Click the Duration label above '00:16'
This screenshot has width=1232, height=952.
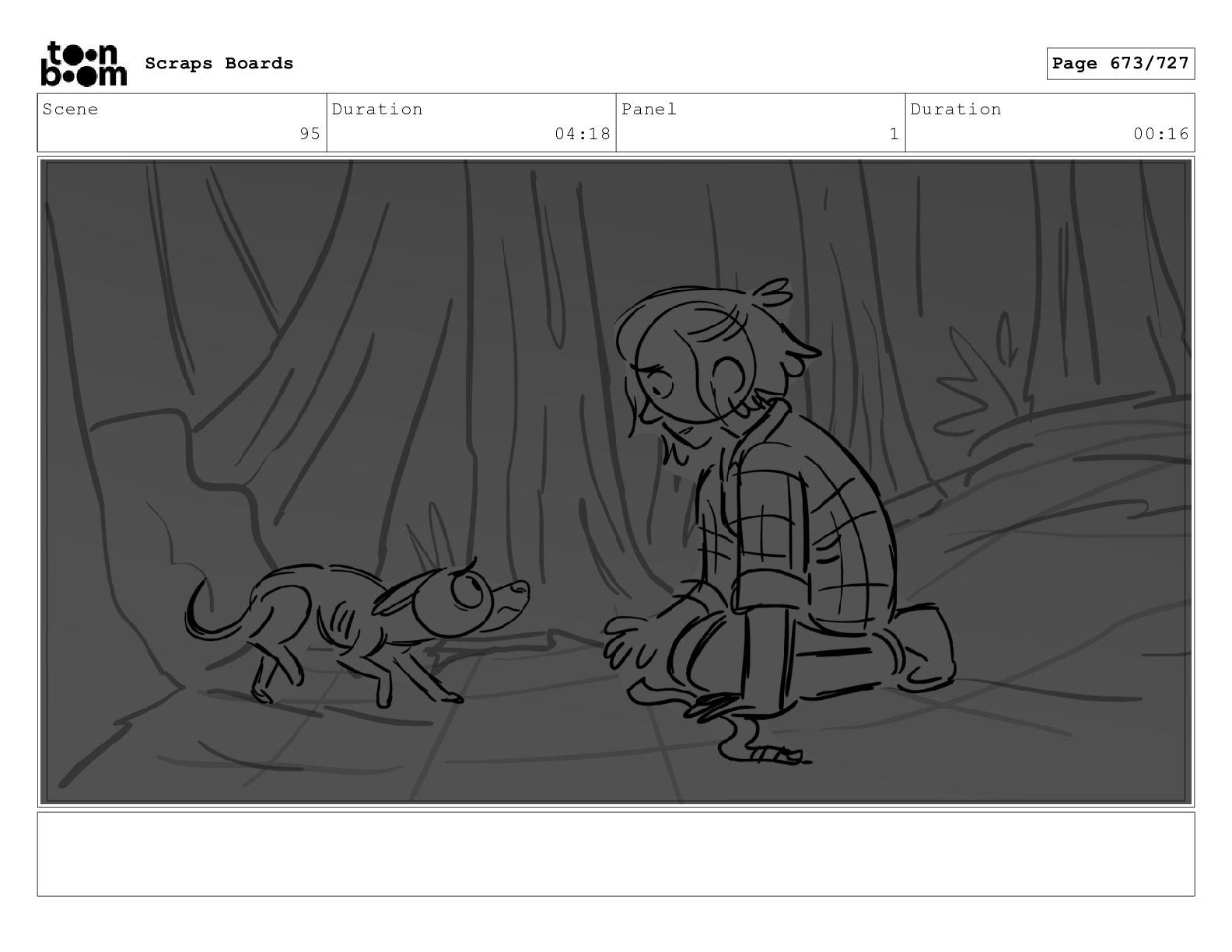pyautogui.click(x=956, y=110)
